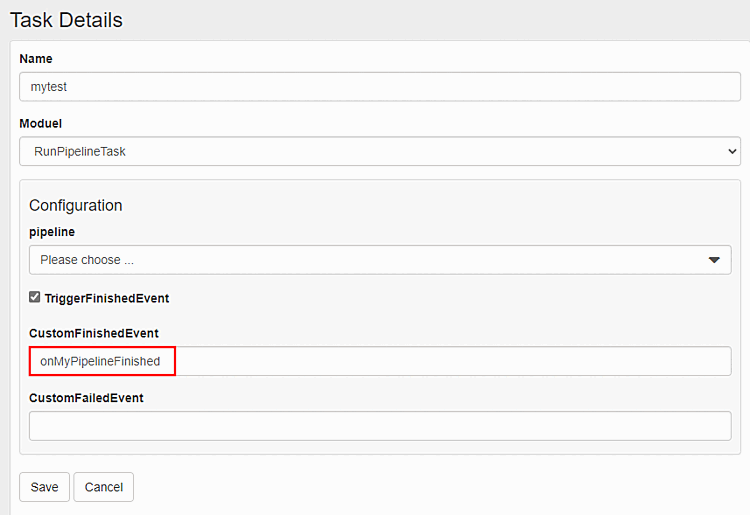Click the 'Configuration' section heading
This screenshot has height=515, width=750.
pos(76,206)
